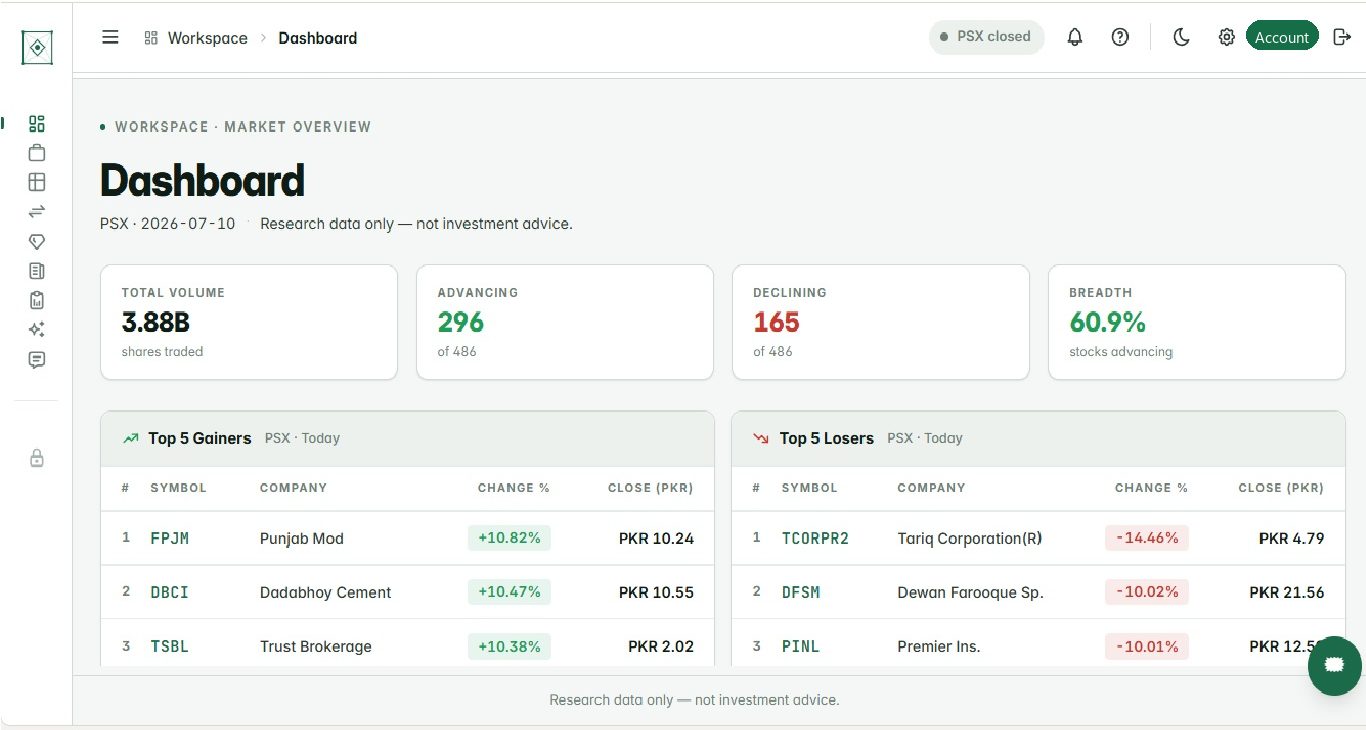Click the Top 5 Gainers trend icon
The height and width of the screenshot is (730, 1366).
(x=131, y=438)
